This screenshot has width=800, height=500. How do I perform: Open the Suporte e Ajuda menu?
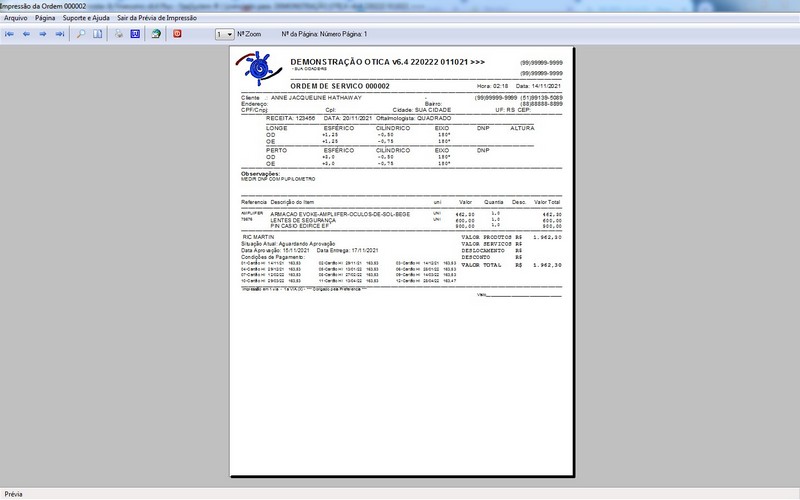[x=86, y=18]
